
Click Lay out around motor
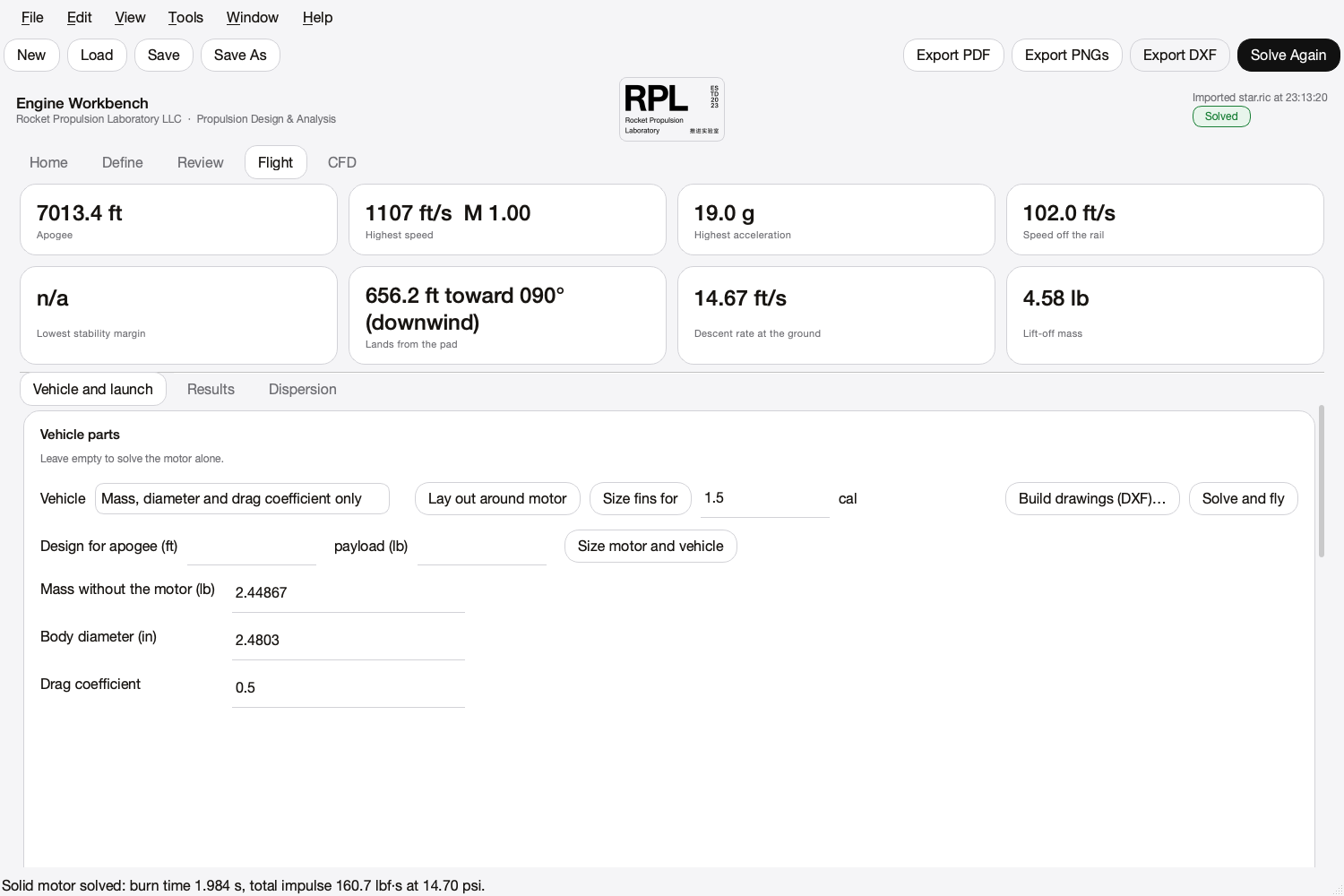pos(497,498)
